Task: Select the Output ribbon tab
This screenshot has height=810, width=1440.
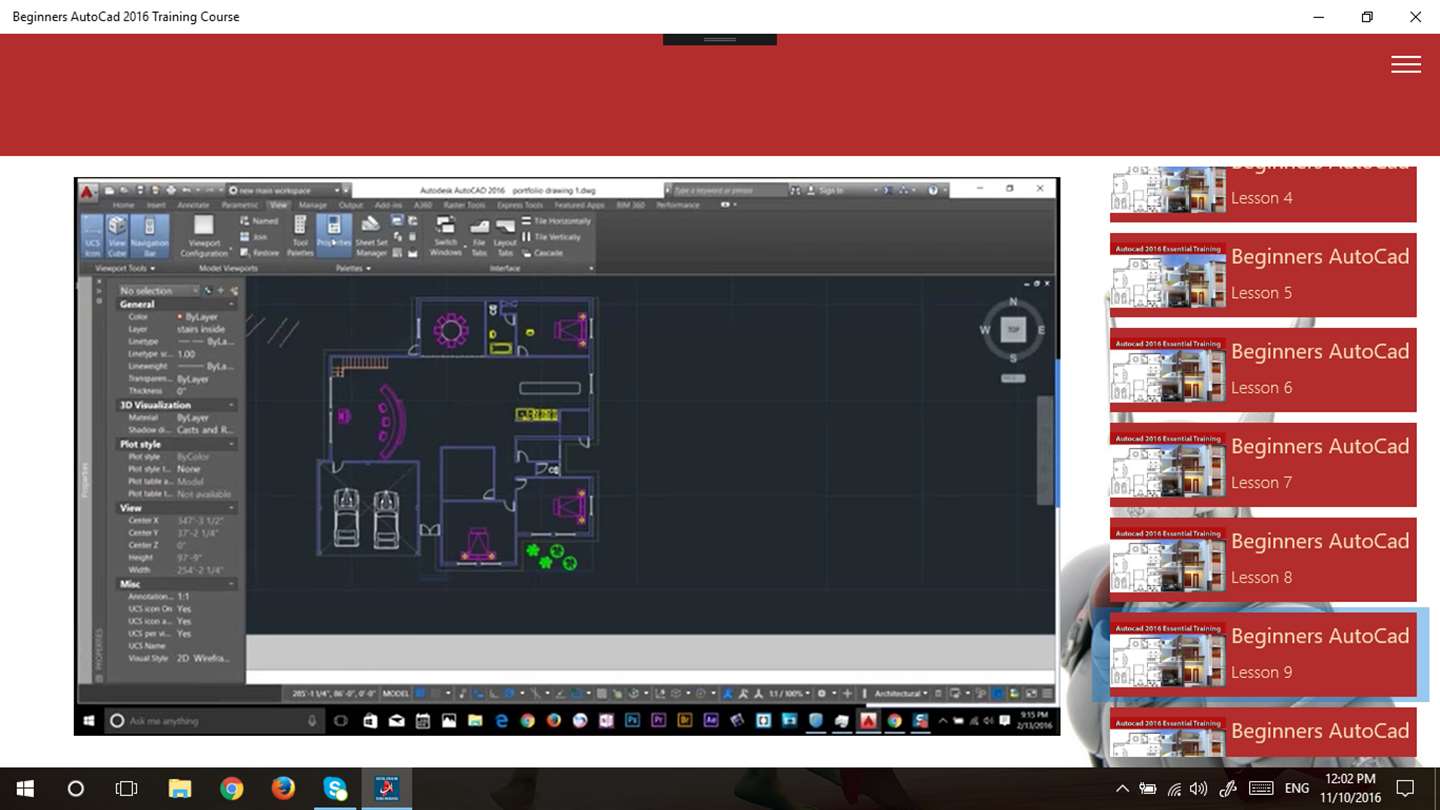Action: [351, 205]
